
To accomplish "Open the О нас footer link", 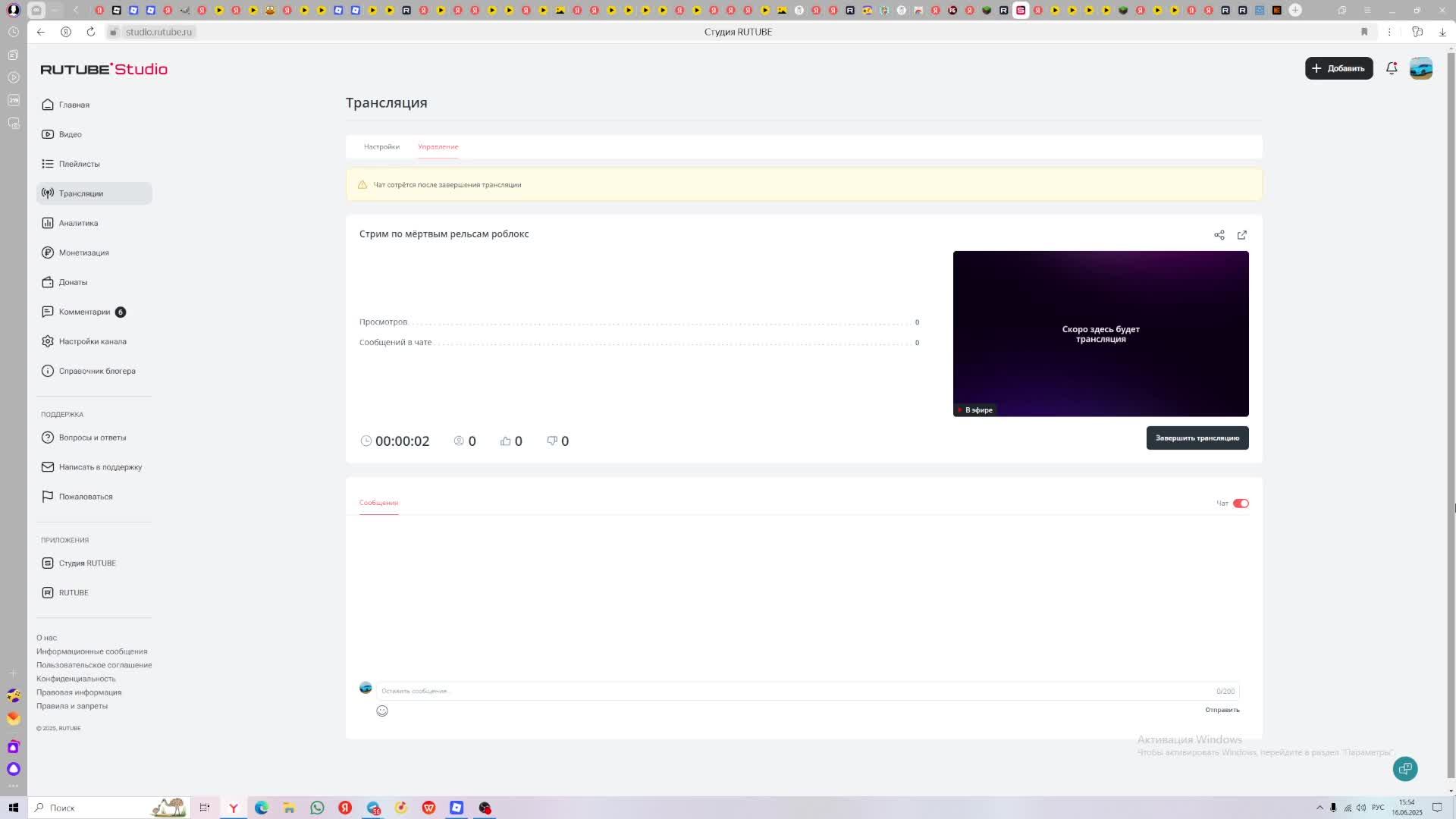I will 46,638.
